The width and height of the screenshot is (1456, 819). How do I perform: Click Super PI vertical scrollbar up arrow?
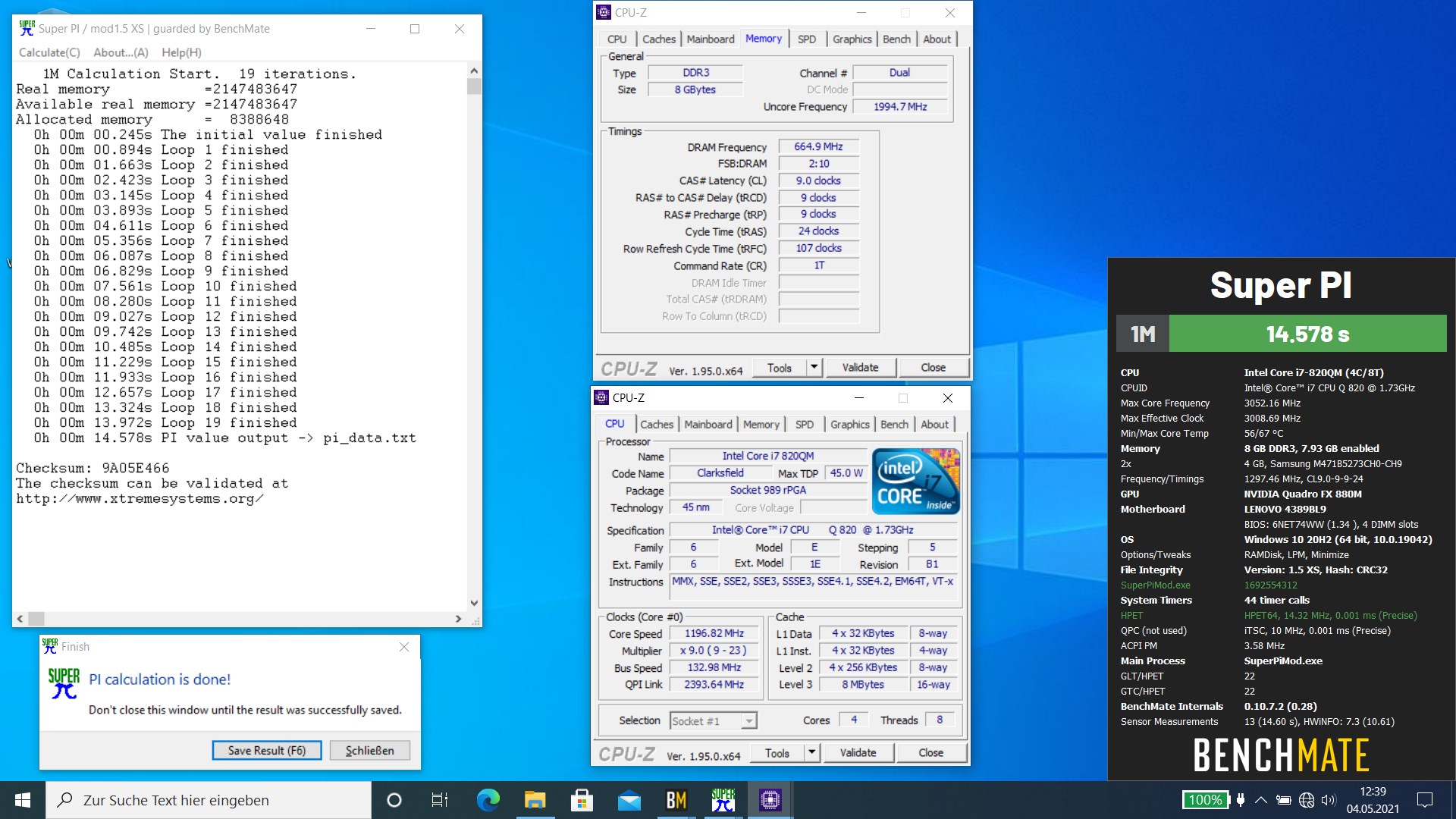(474, 71)
